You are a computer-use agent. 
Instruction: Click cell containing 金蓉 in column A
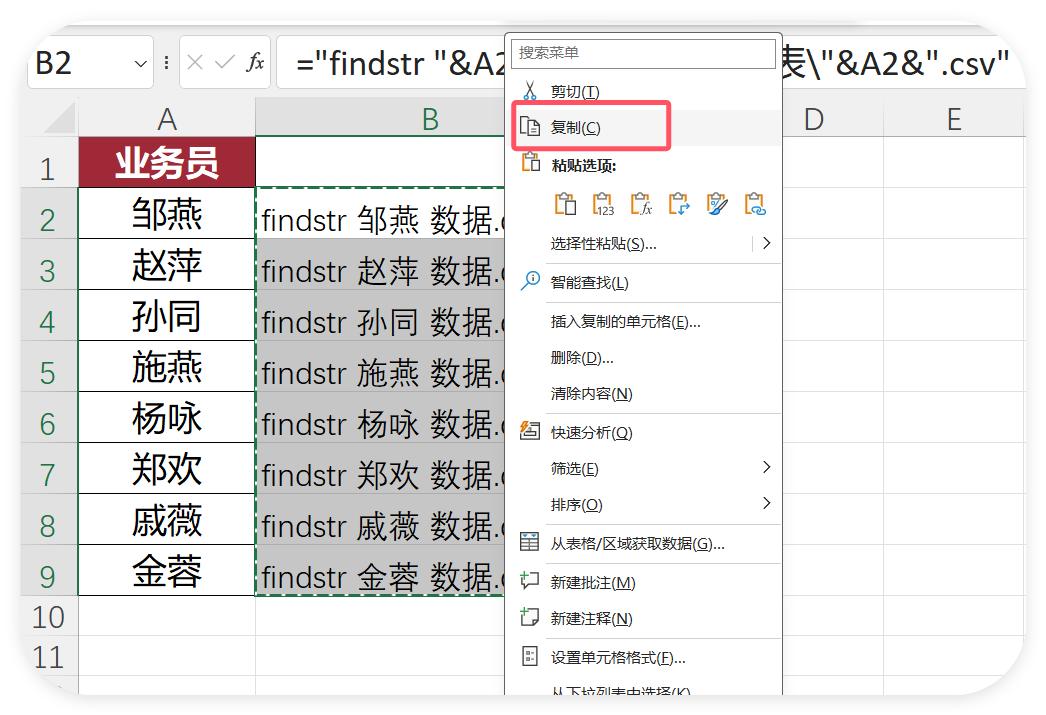167,570
